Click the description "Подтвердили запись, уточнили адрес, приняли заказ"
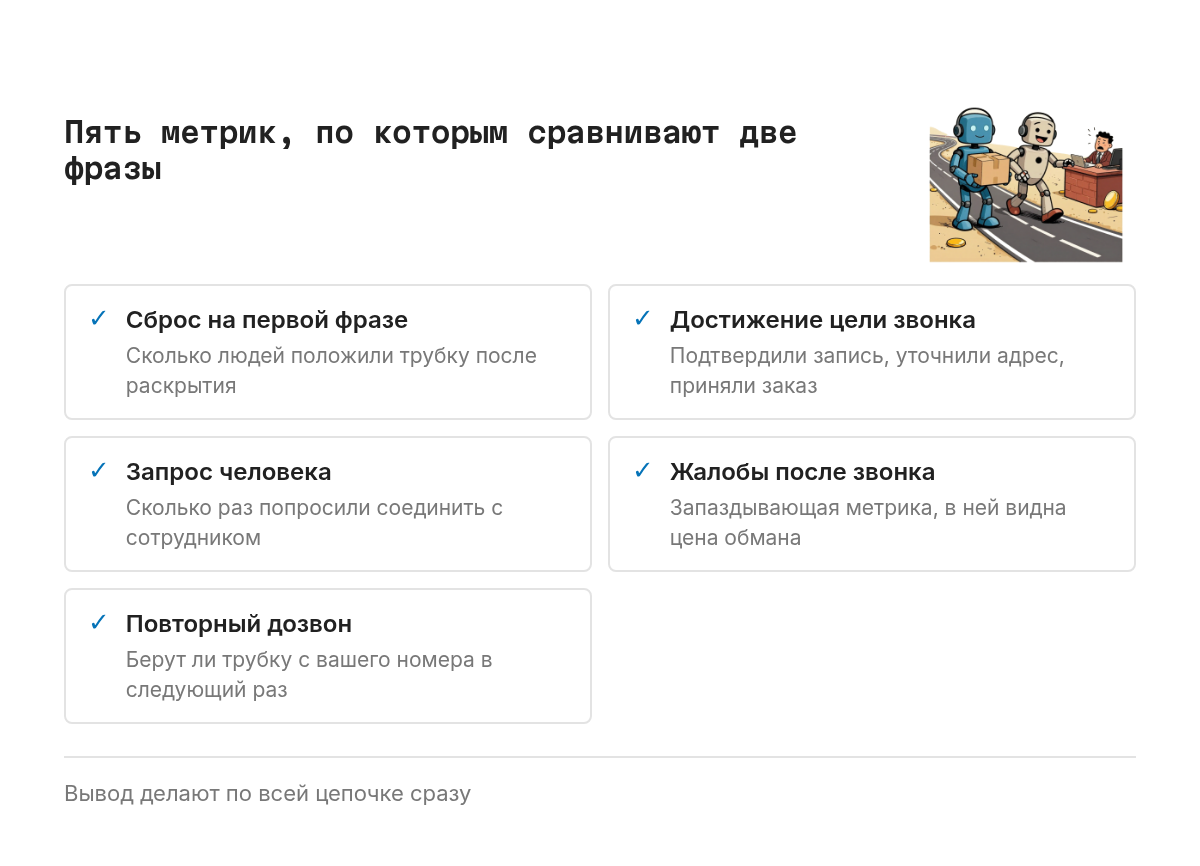Viewport: 1200px width, 866px height. click(x=867, y=371)
